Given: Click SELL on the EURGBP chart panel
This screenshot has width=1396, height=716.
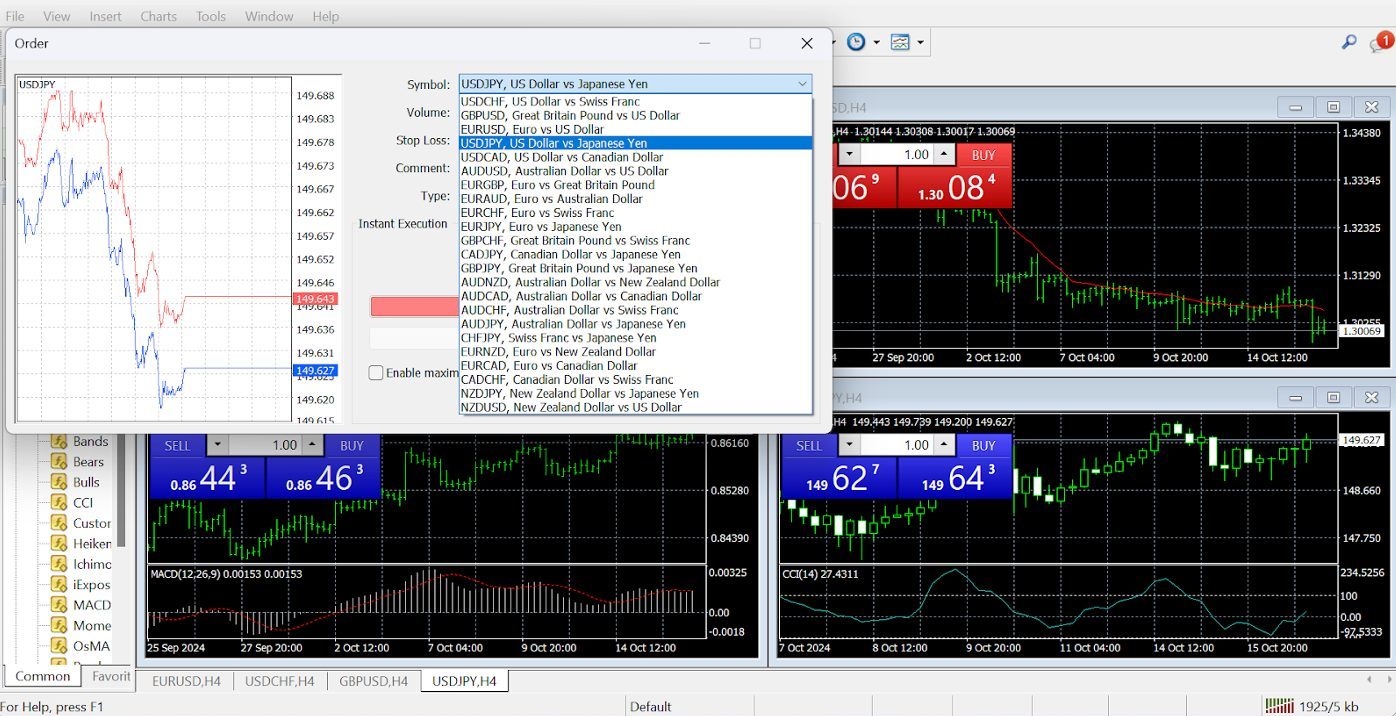Looking at the screenshot, I should [x=177, y=446].
